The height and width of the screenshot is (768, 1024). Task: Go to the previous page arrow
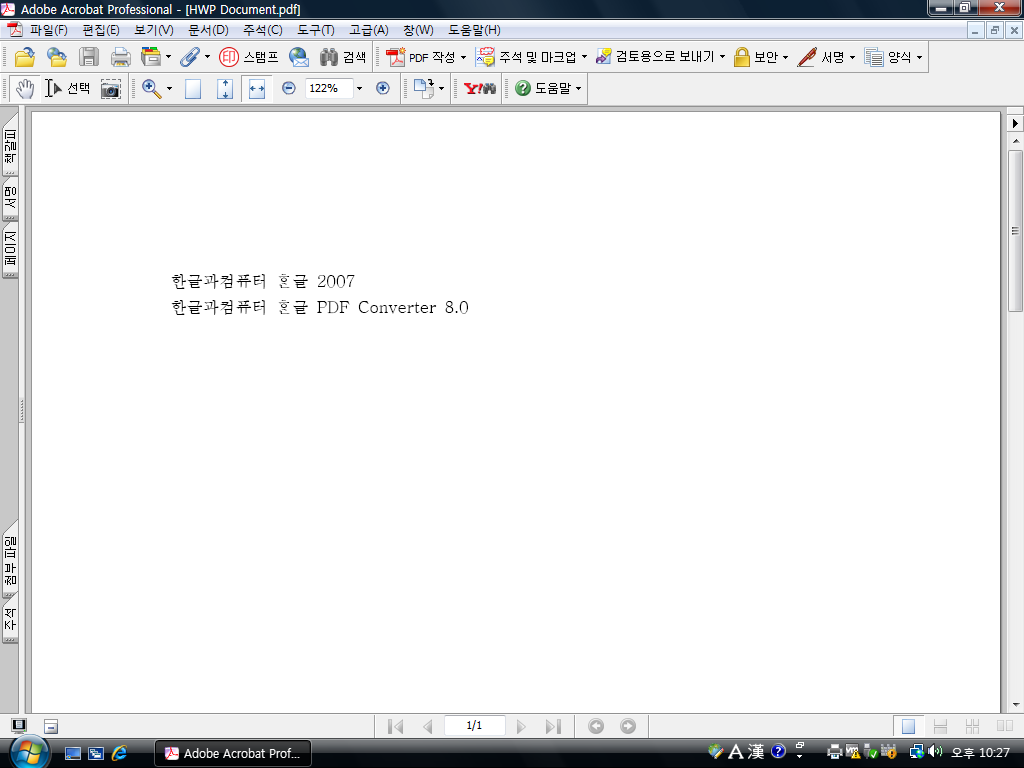(x=428, y=726)
